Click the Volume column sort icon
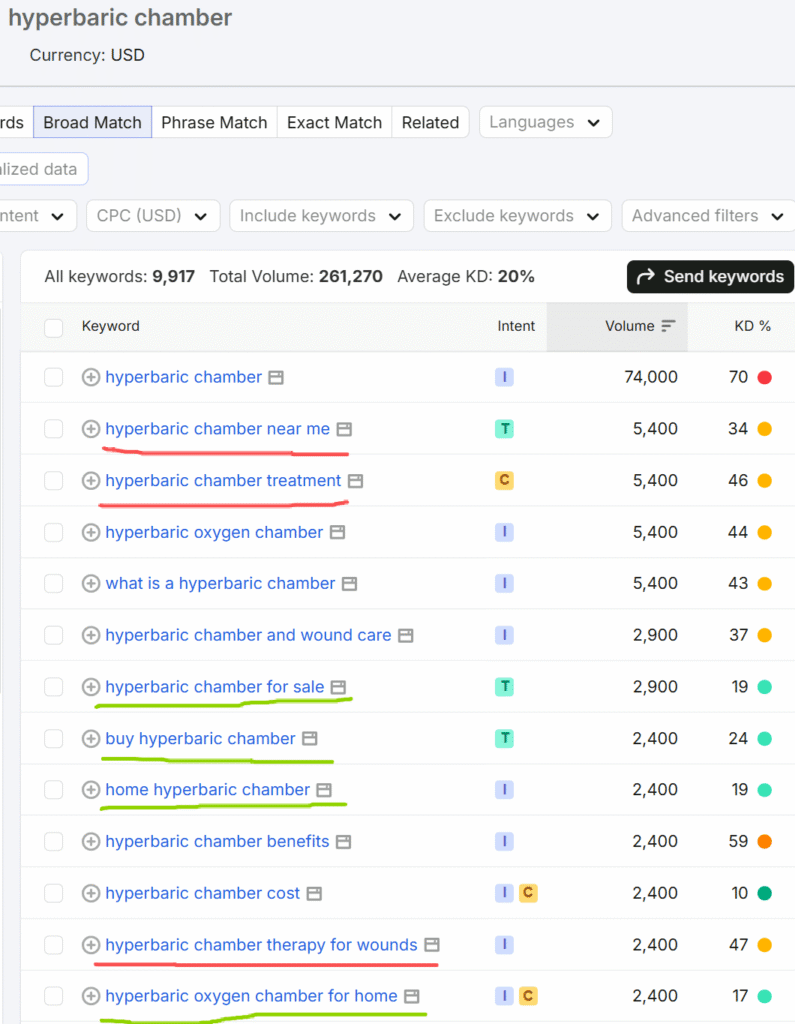The image size is (795, 1024). [x=668, y=326]
